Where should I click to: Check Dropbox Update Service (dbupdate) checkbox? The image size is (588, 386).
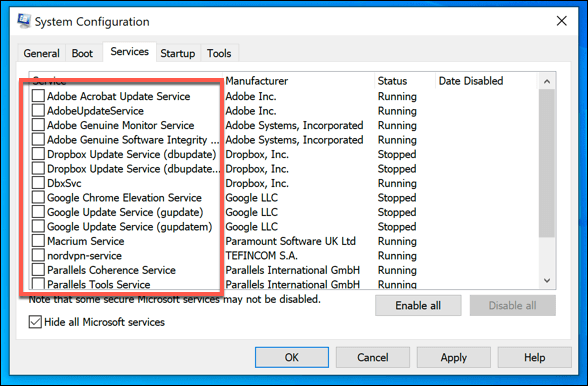pyautogui.click(x=38, y=154)
